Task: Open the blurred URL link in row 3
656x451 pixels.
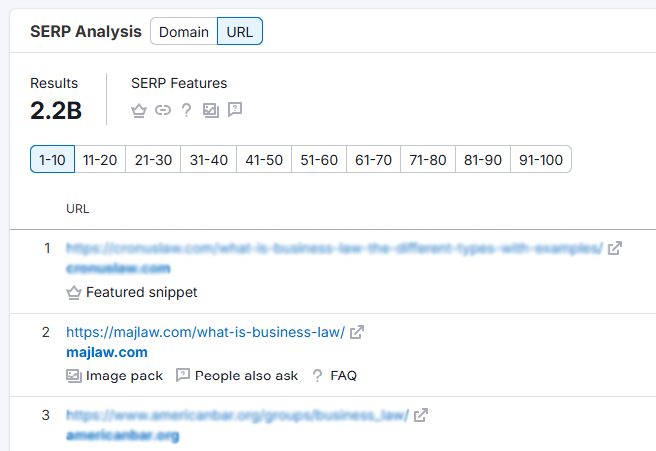Action: [x=238, y=415]
